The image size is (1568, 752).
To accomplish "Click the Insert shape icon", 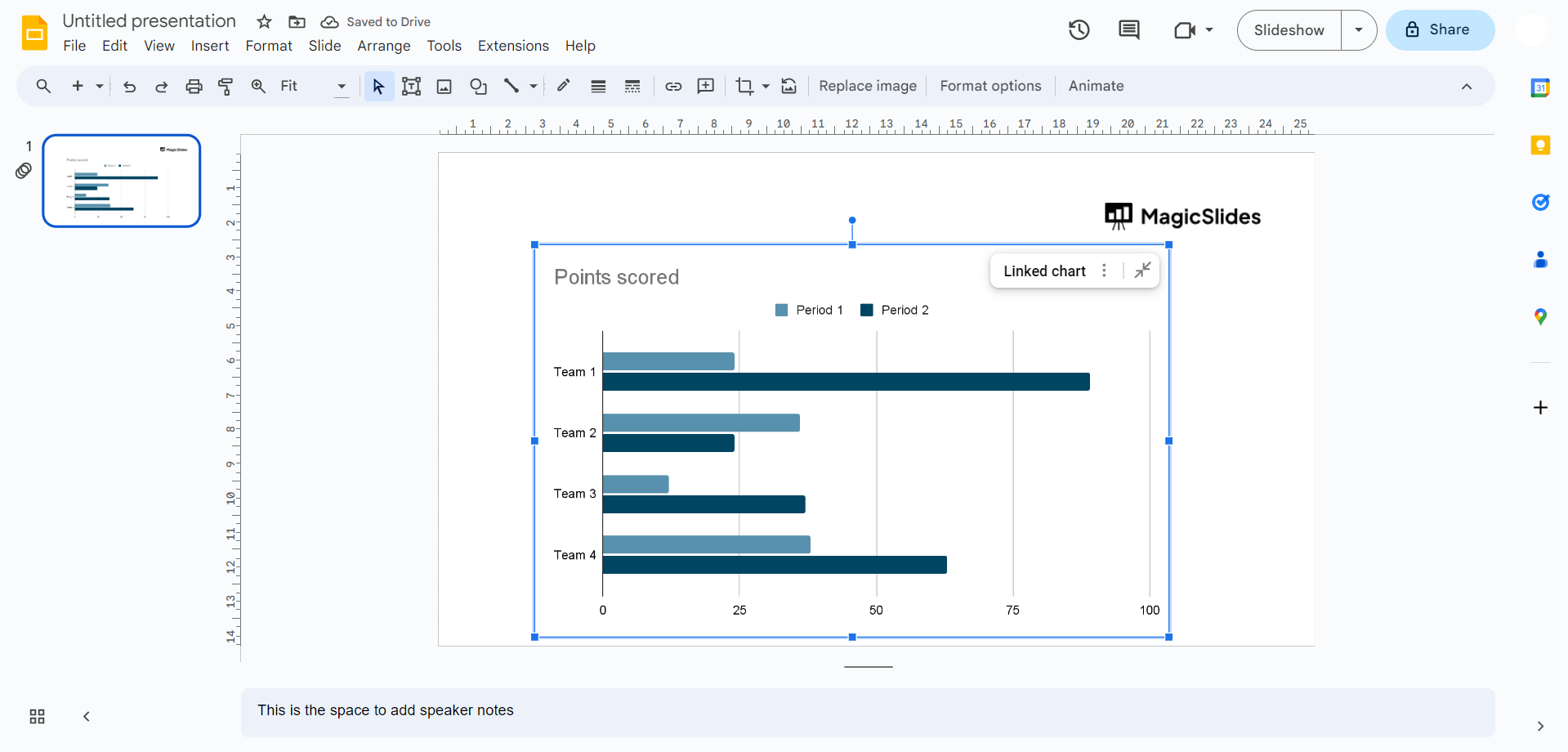I will [x=478, y=87].
